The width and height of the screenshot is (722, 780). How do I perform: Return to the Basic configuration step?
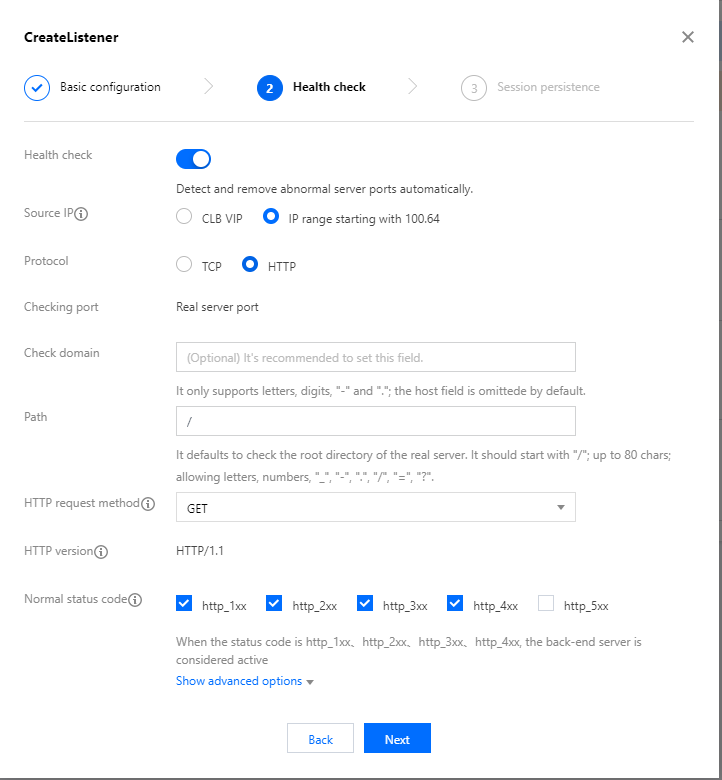pyautogui.click(x=109, y=88)
